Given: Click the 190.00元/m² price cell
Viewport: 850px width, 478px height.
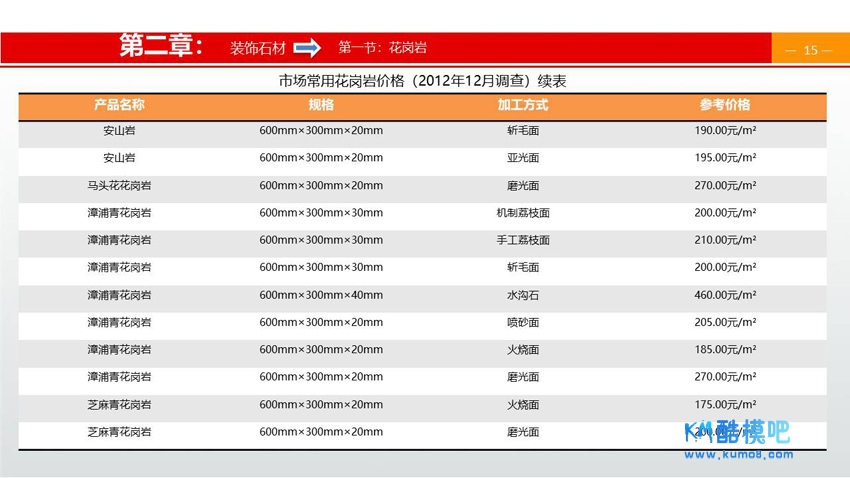Looking at the screenshot, I should tap(725, 131).
